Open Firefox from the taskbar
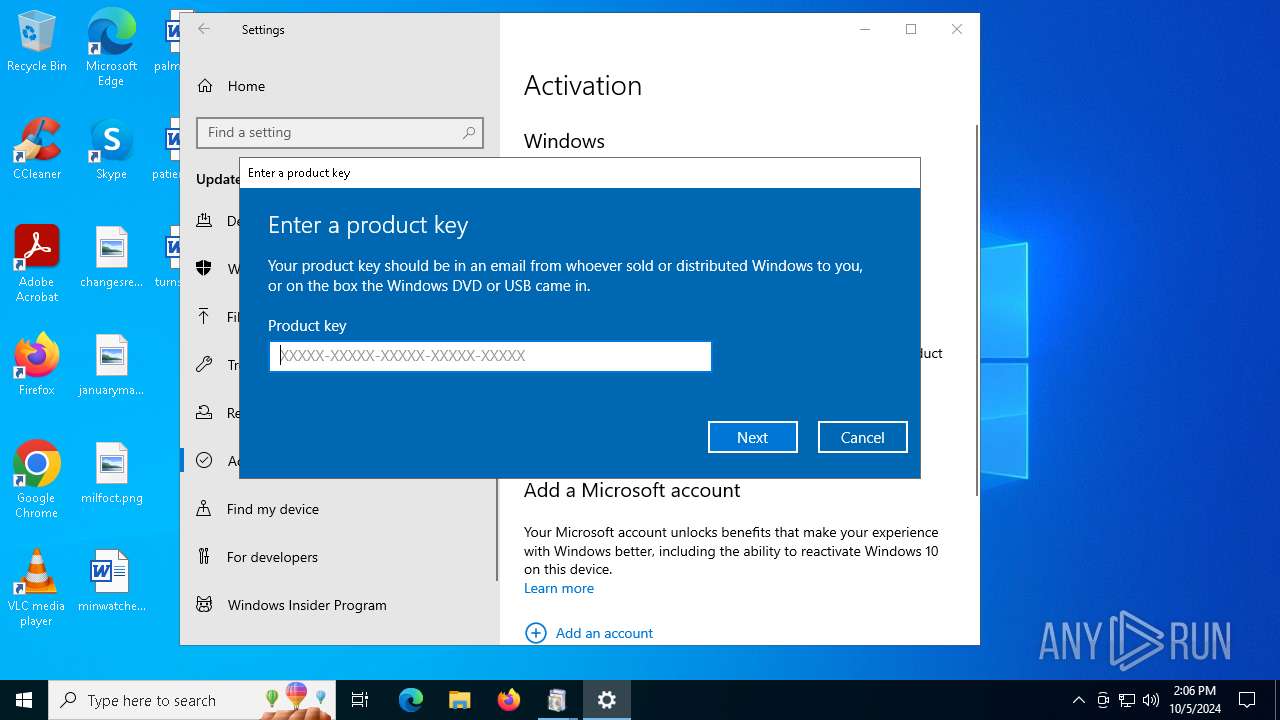This screenshot has width=1280, height=720. (x=509, y=700)
